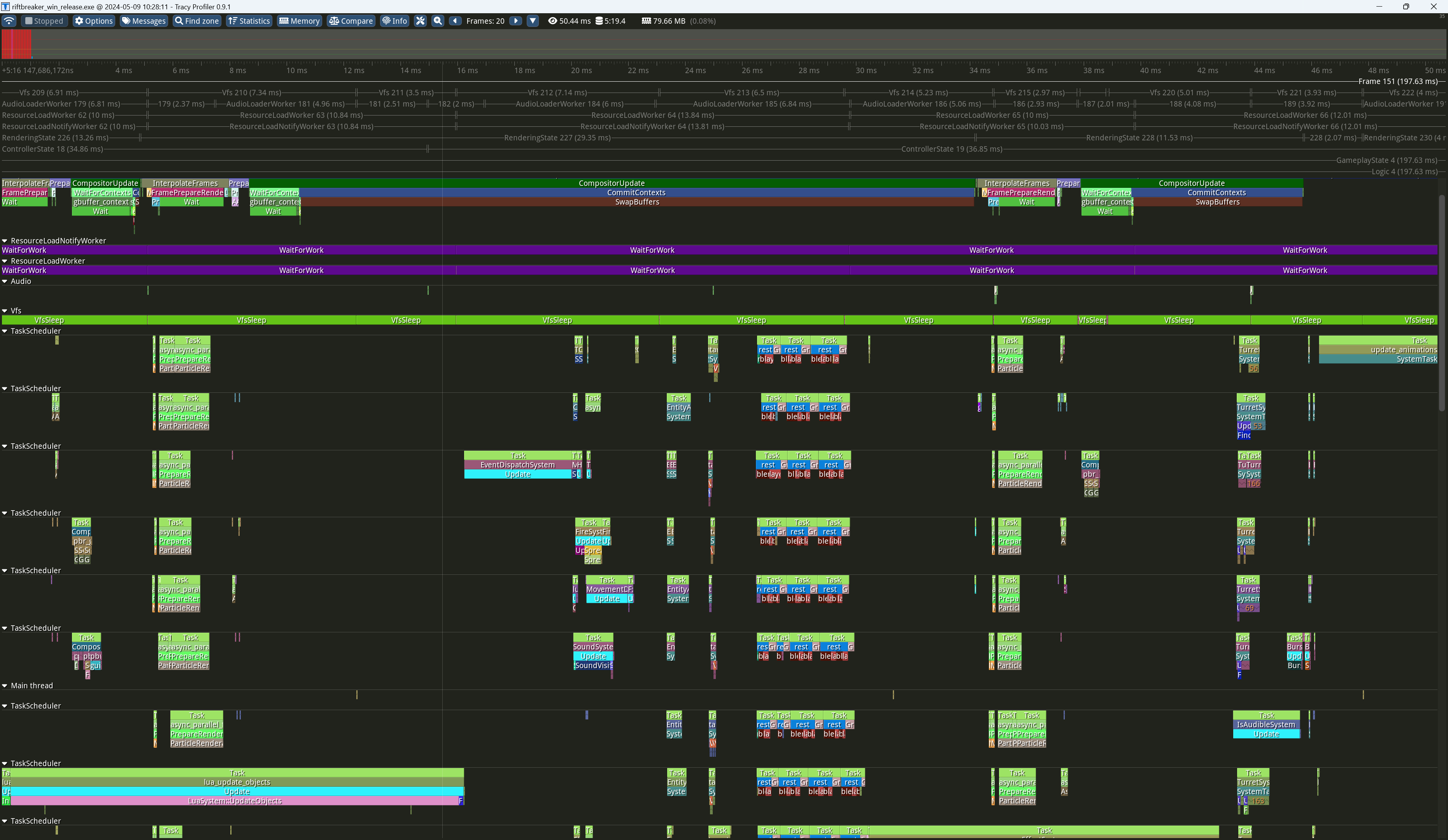Open Find zone search tool
Viewport: 1448px width, 840px height.
point(196,21)
